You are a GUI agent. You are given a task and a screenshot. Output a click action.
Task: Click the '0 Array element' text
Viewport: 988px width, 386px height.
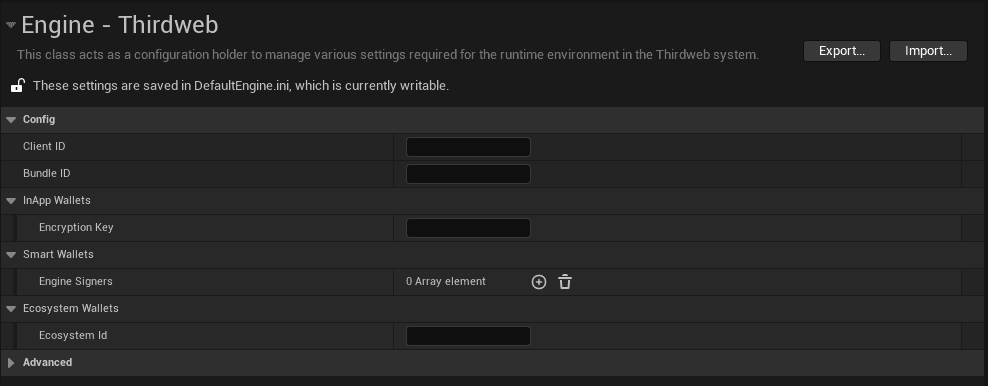point(446,281)
